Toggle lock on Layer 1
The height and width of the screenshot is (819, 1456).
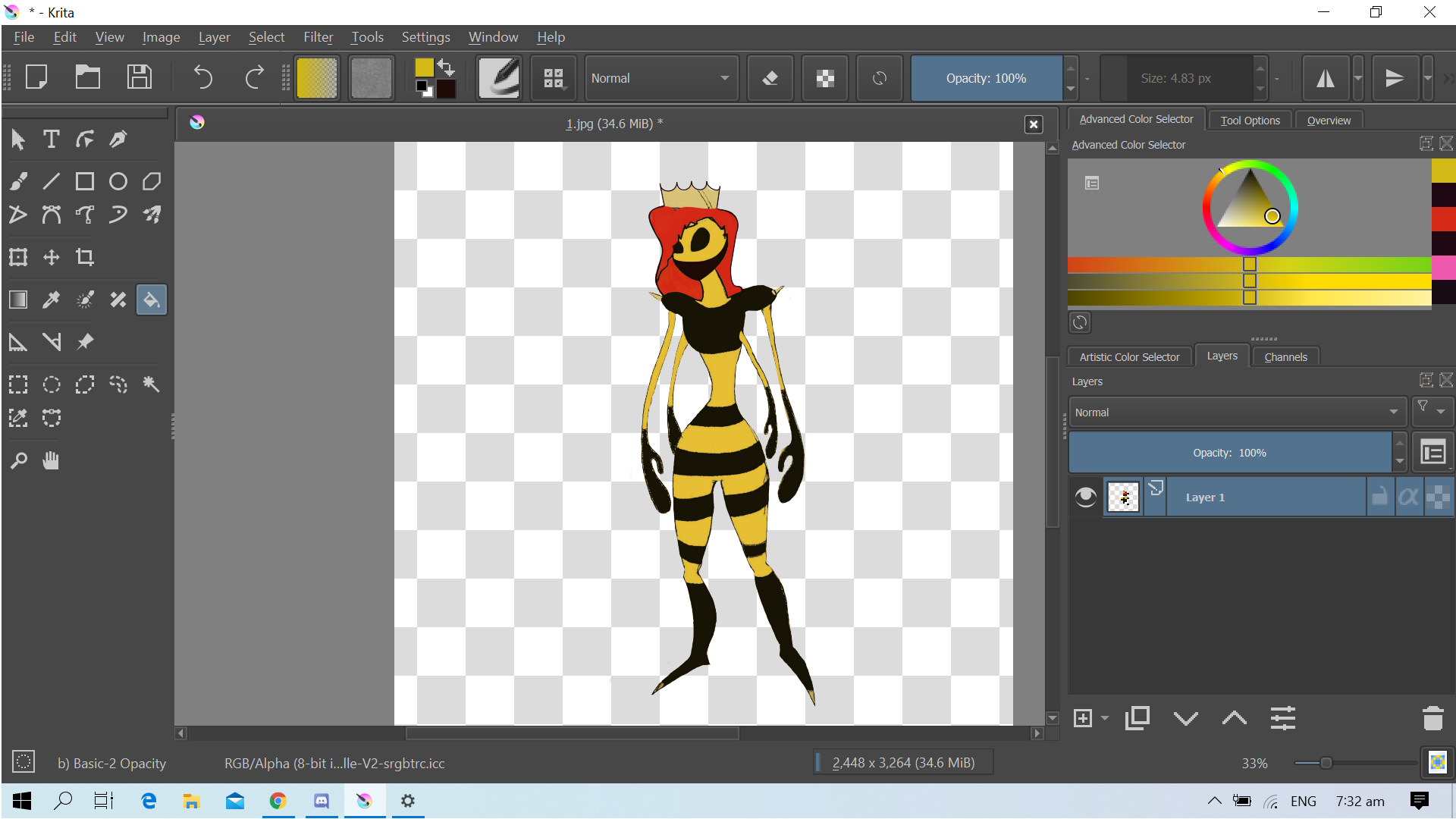[x=1380, y=497]
